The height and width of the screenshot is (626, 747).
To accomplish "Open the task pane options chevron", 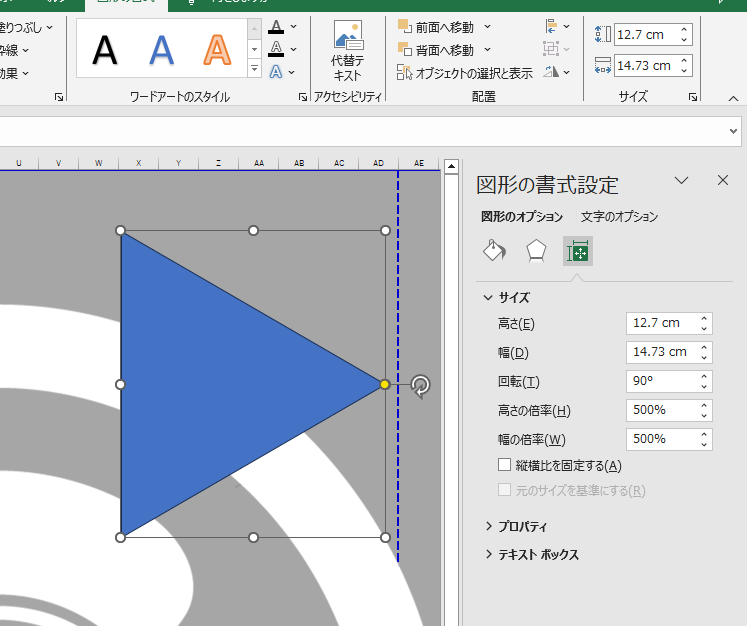I will [x=681, y=180].
